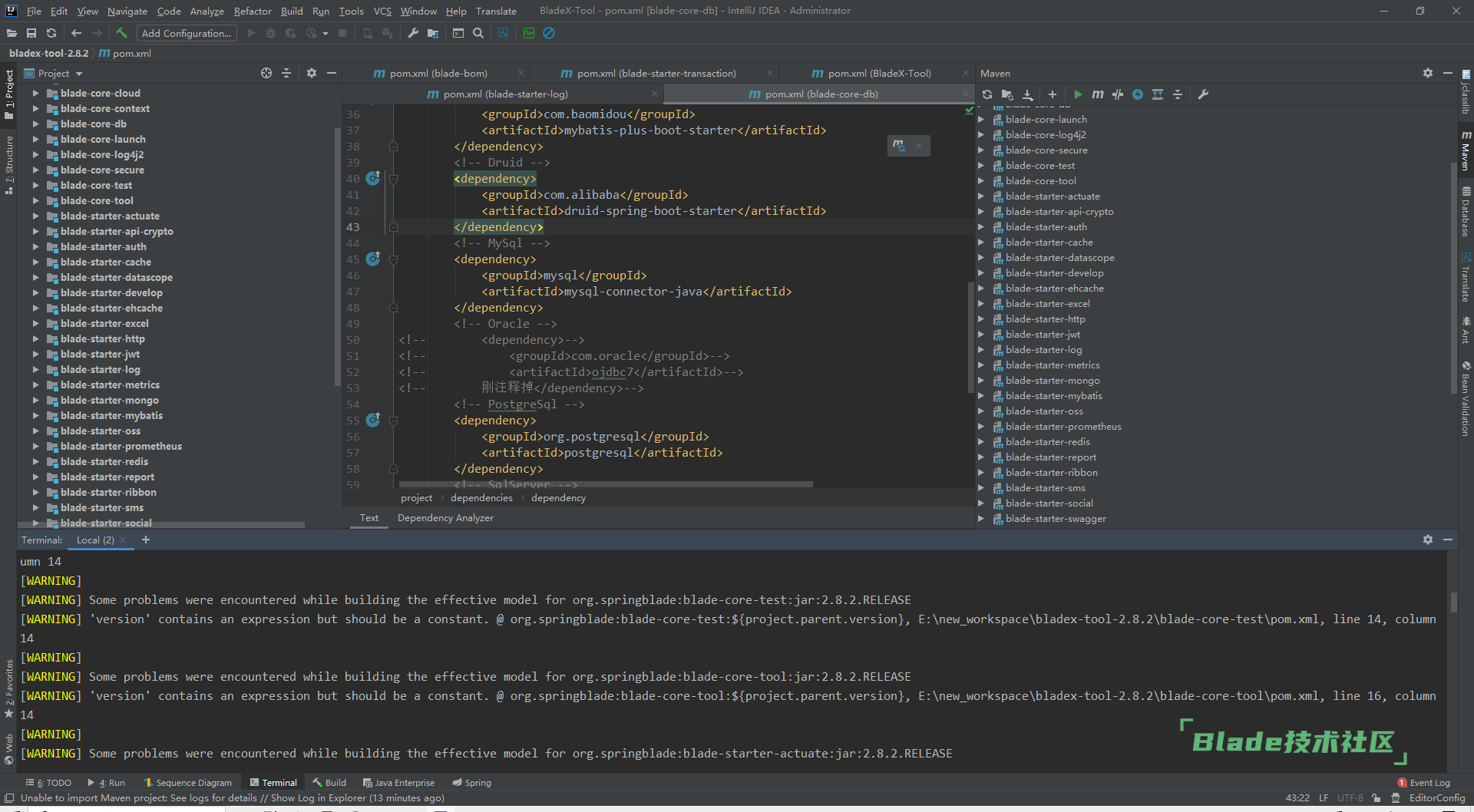
Task: Click Add Configuration button
Action: [187, 33]
